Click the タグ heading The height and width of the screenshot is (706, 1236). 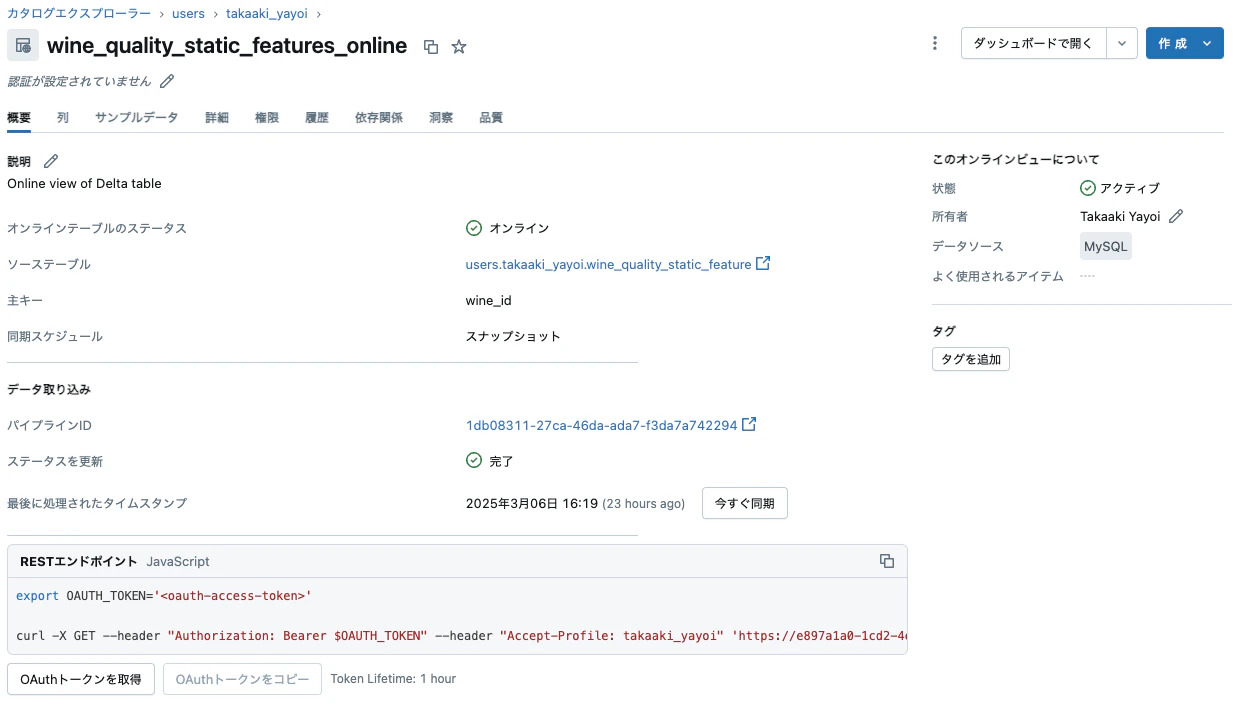[944, 331]
